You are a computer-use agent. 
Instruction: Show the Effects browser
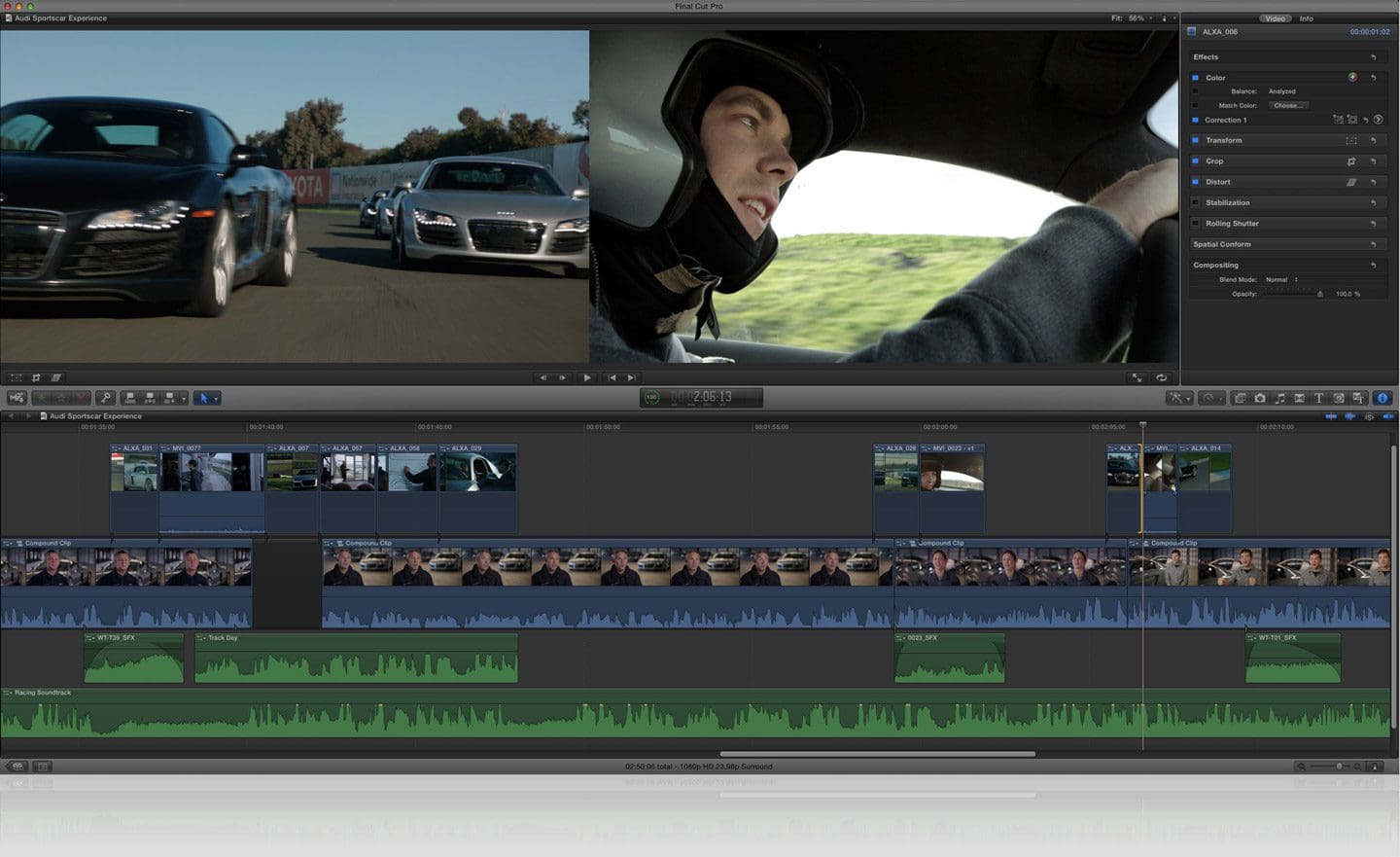[x=1240, y=398]
